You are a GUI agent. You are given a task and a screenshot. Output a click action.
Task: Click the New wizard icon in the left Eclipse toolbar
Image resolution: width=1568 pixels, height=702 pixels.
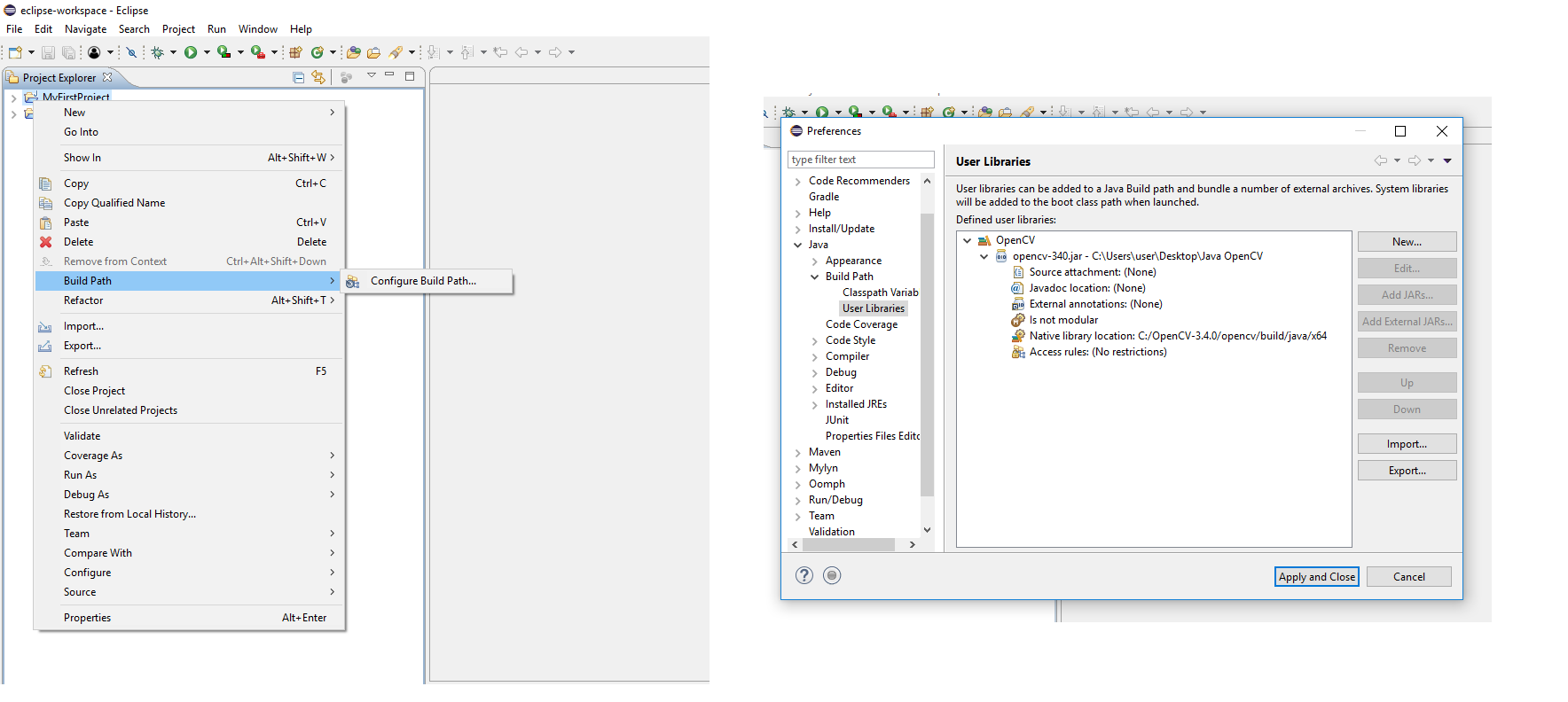[x=15, y=52]
